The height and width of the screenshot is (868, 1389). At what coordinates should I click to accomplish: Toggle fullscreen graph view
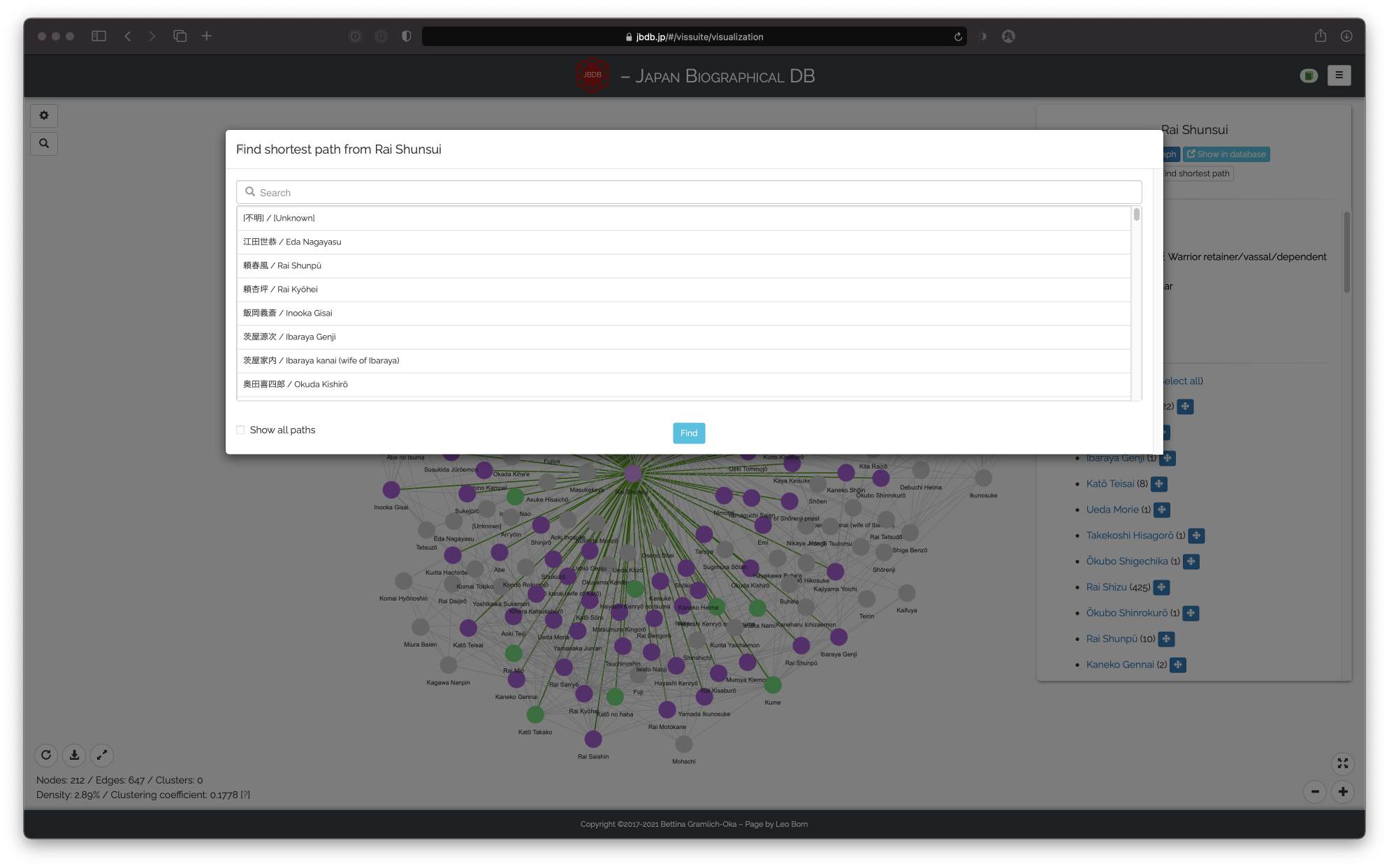tap(1343, 763)
